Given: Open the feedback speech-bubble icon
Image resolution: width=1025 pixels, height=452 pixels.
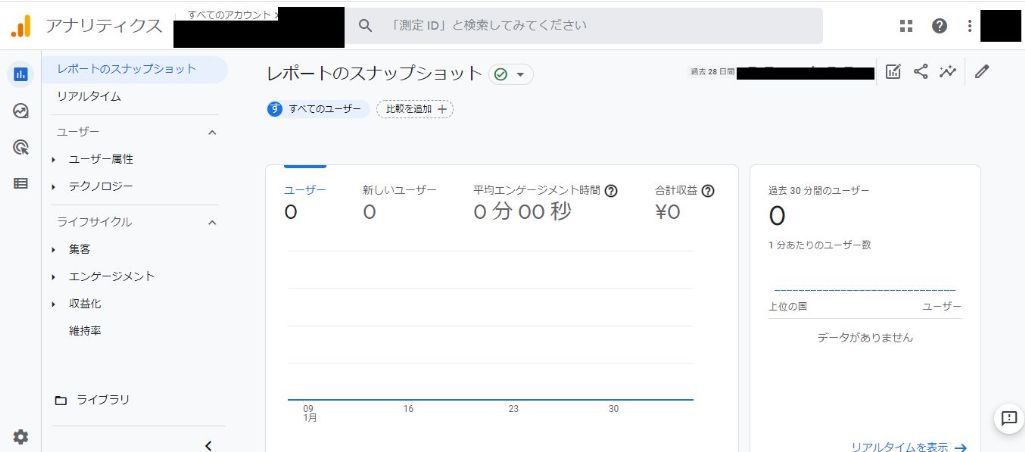Looking at the screenshot, I should coord(1009,418).
